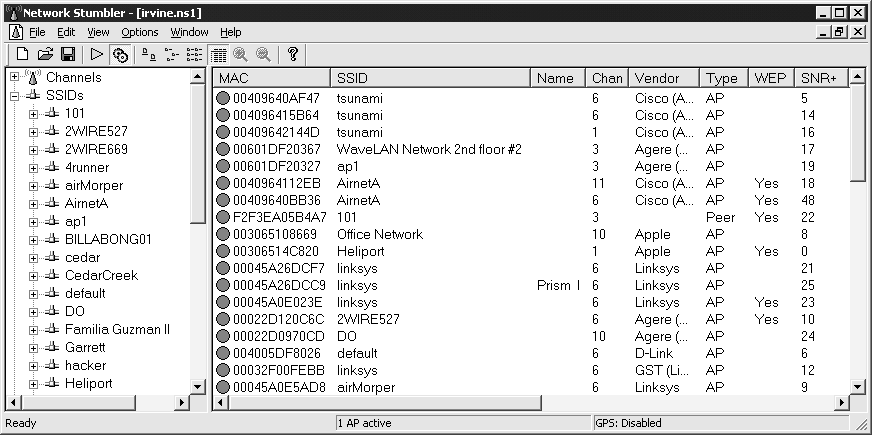Viewport: 872px width, 435px height.
Task: Expand the 2WIRE527 tree node
Action: click(33, 132)
